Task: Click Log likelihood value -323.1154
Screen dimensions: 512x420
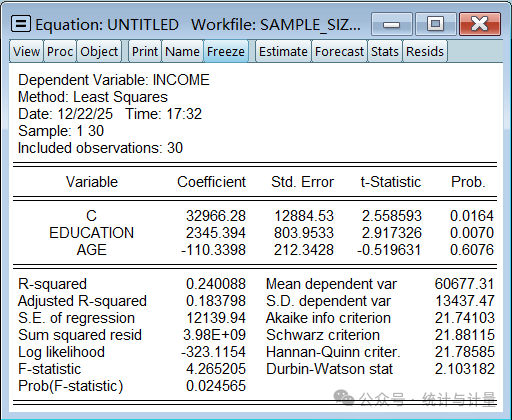Action: pyautogui.click(x=213, y=352)
